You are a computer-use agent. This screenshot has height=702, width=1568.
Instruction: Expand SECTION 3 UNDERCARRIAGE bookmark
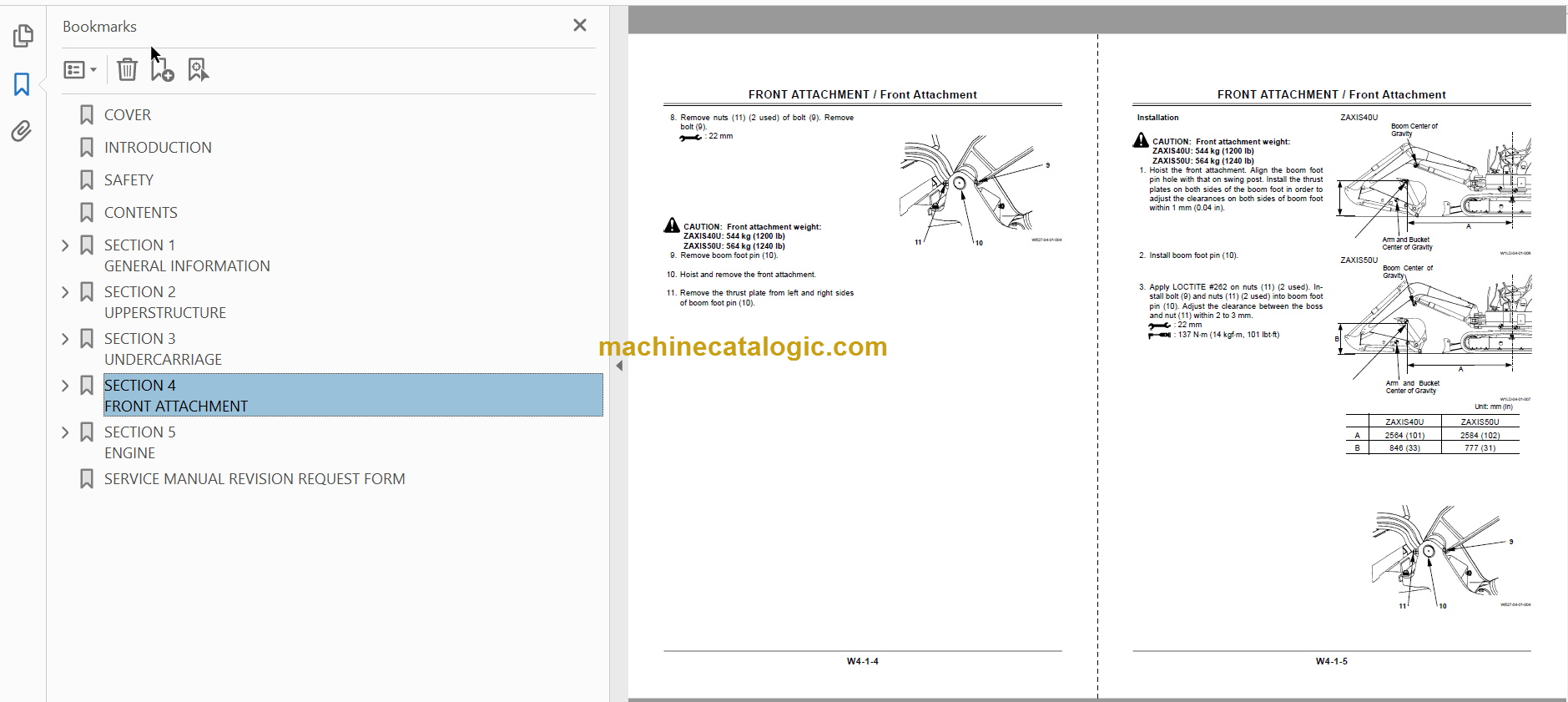(65, 339)
